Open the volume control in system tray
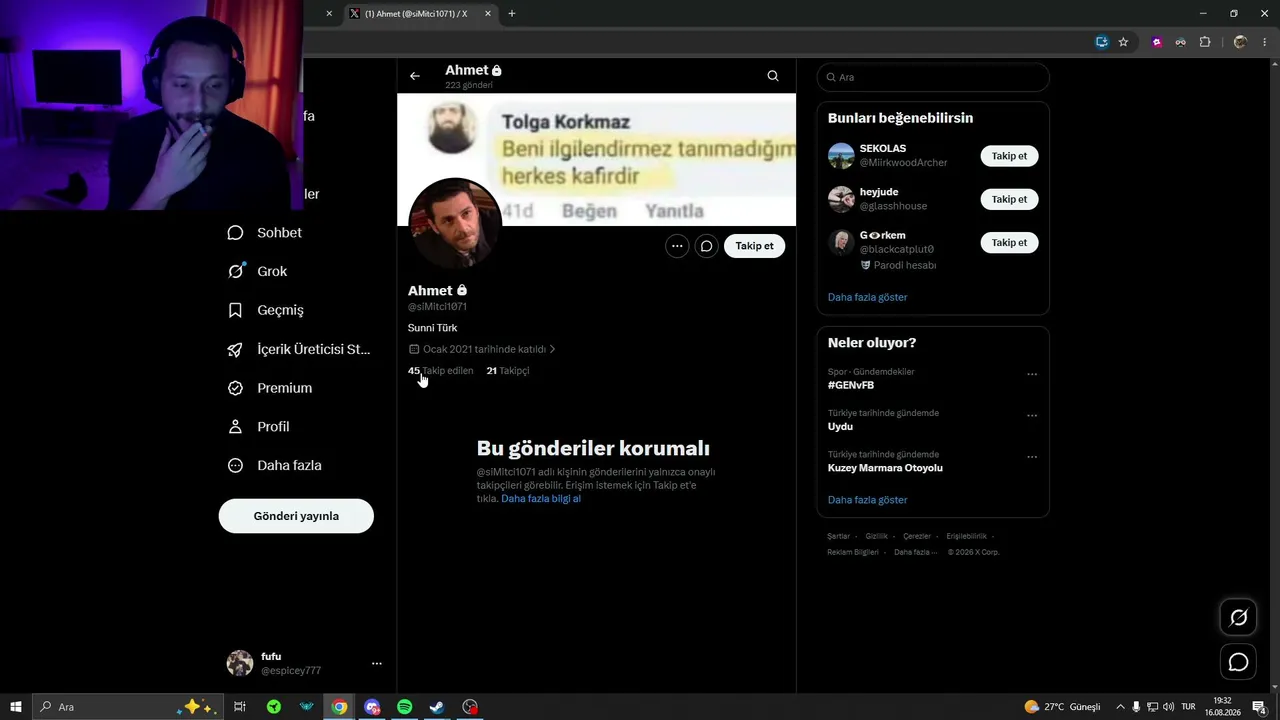The image size is (1280, 720). coord(1168,707)
